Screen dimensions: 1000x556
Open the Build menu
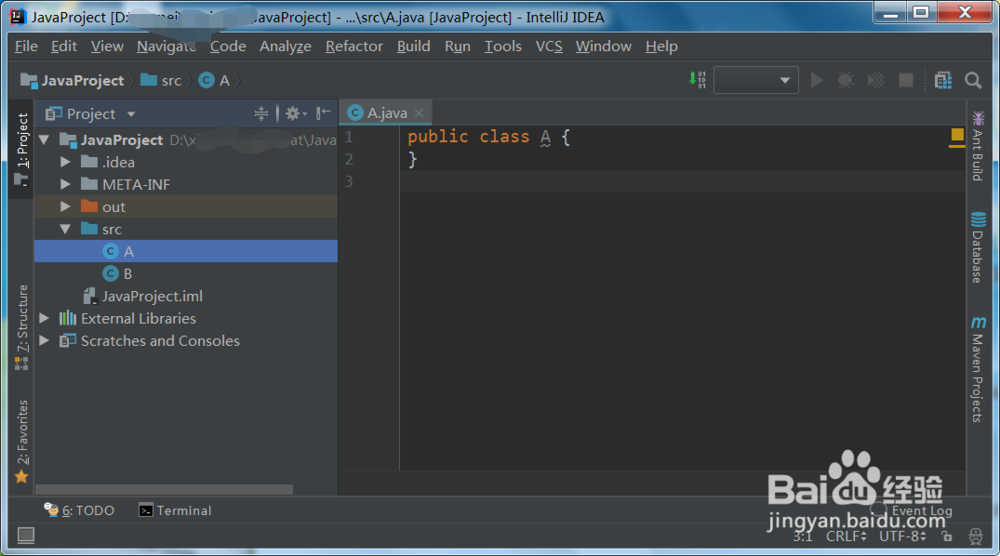413,47
